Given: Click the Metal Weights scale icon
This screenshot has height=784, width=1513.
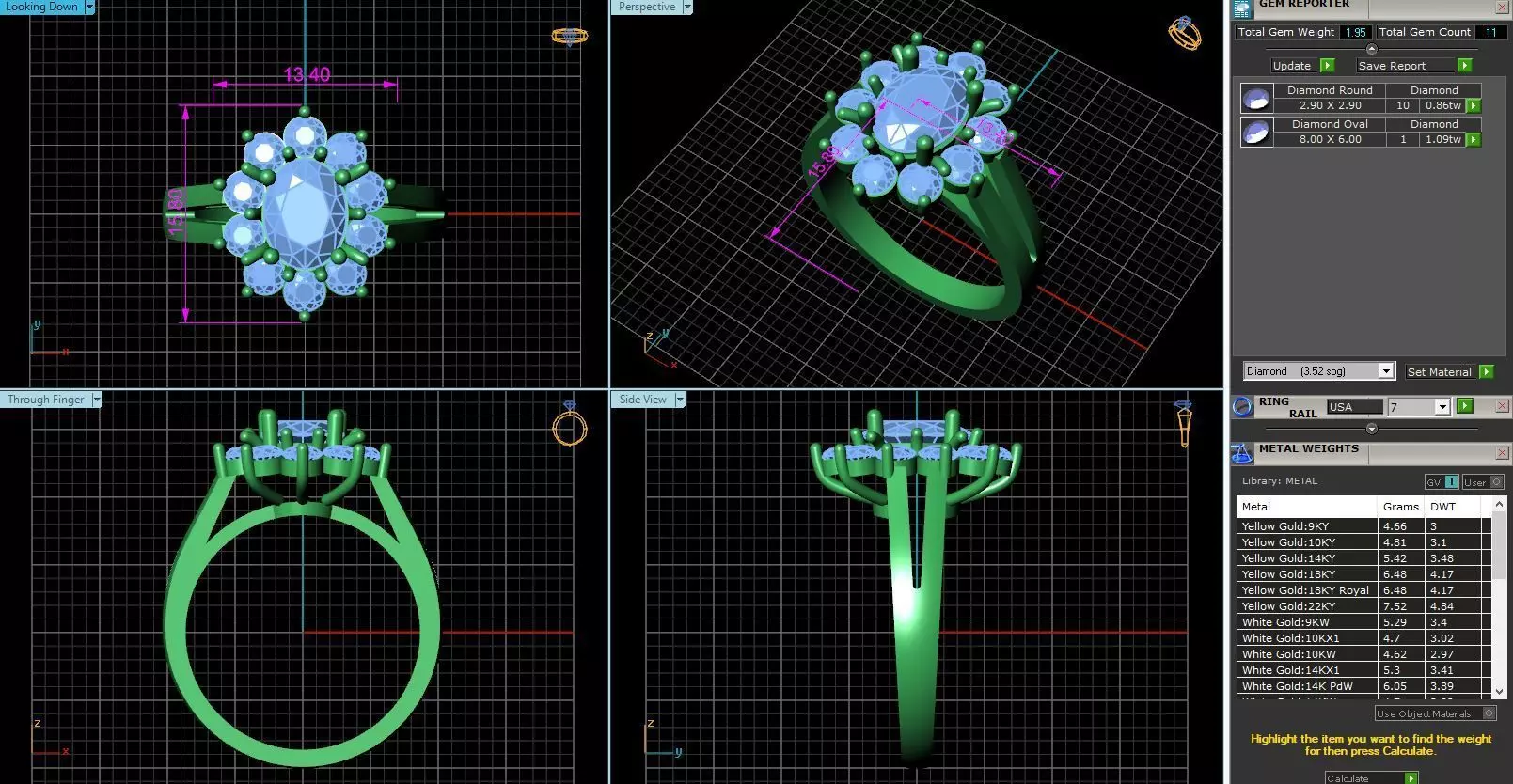Looking at the screenshot, I should [1242, 454].
